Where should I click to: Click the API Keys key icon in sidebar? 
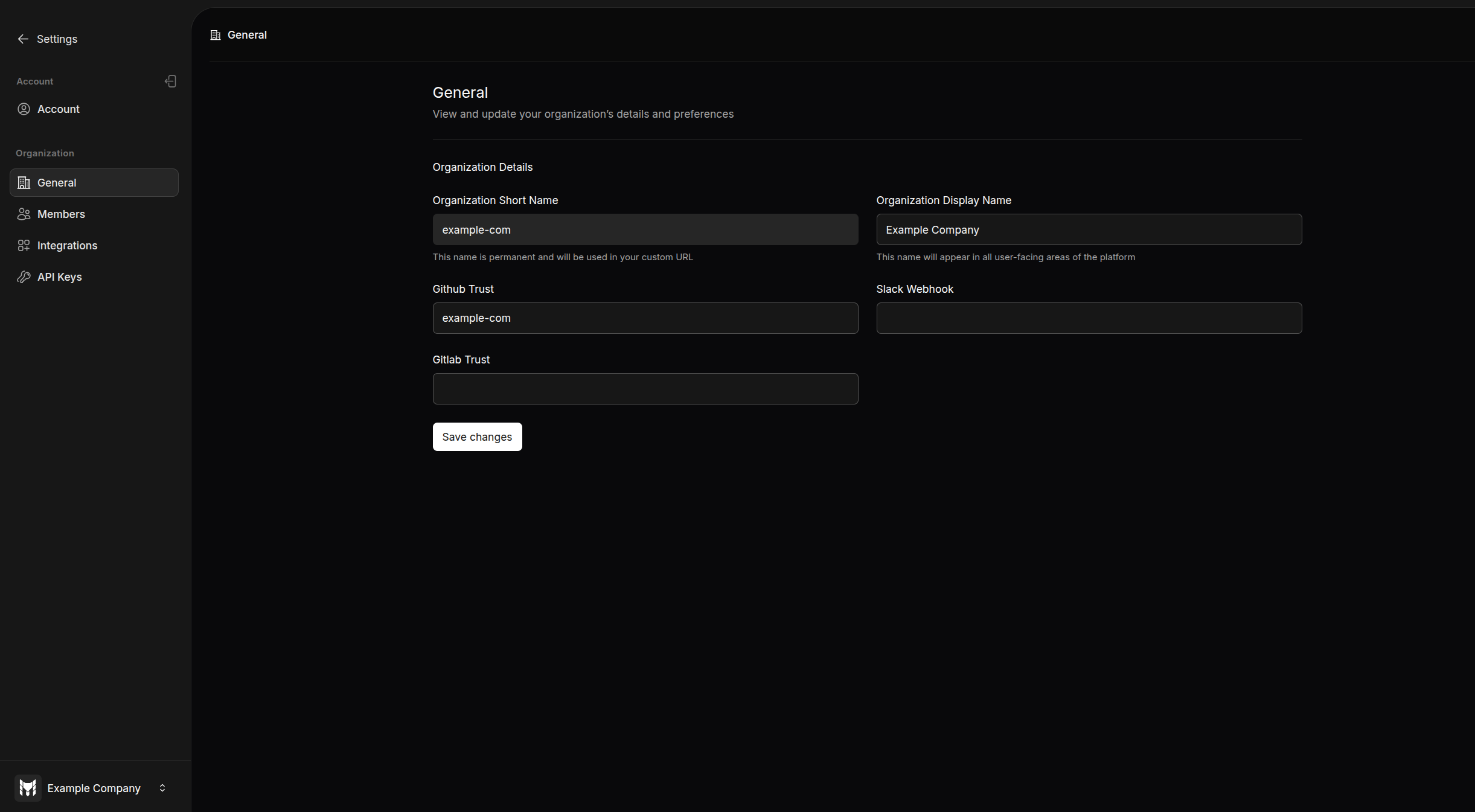click(x=24, y=277)
